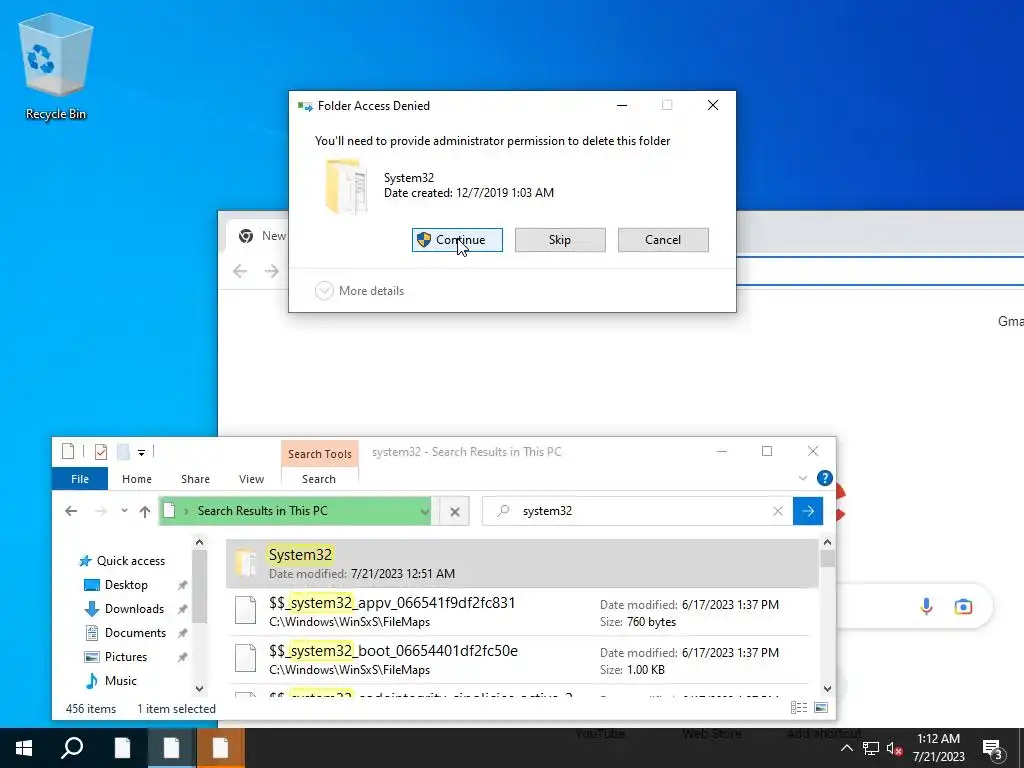Click Properties icon in quick access toolbar
The width and height of the screenshot is (1024, 768).
click(101, 451)
